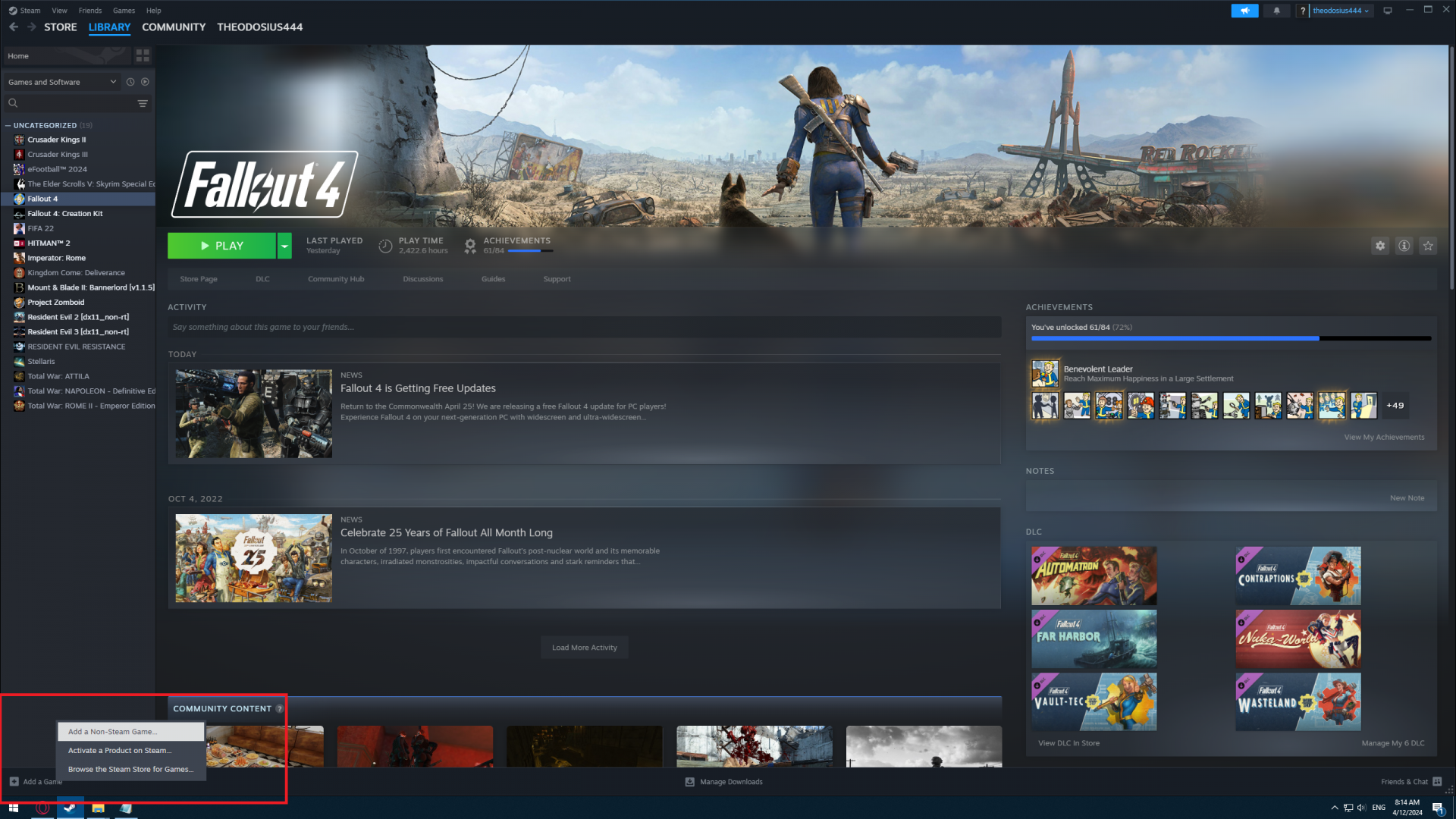
Task: Open advanced filter icon in library search
Action: coord(143,103)
